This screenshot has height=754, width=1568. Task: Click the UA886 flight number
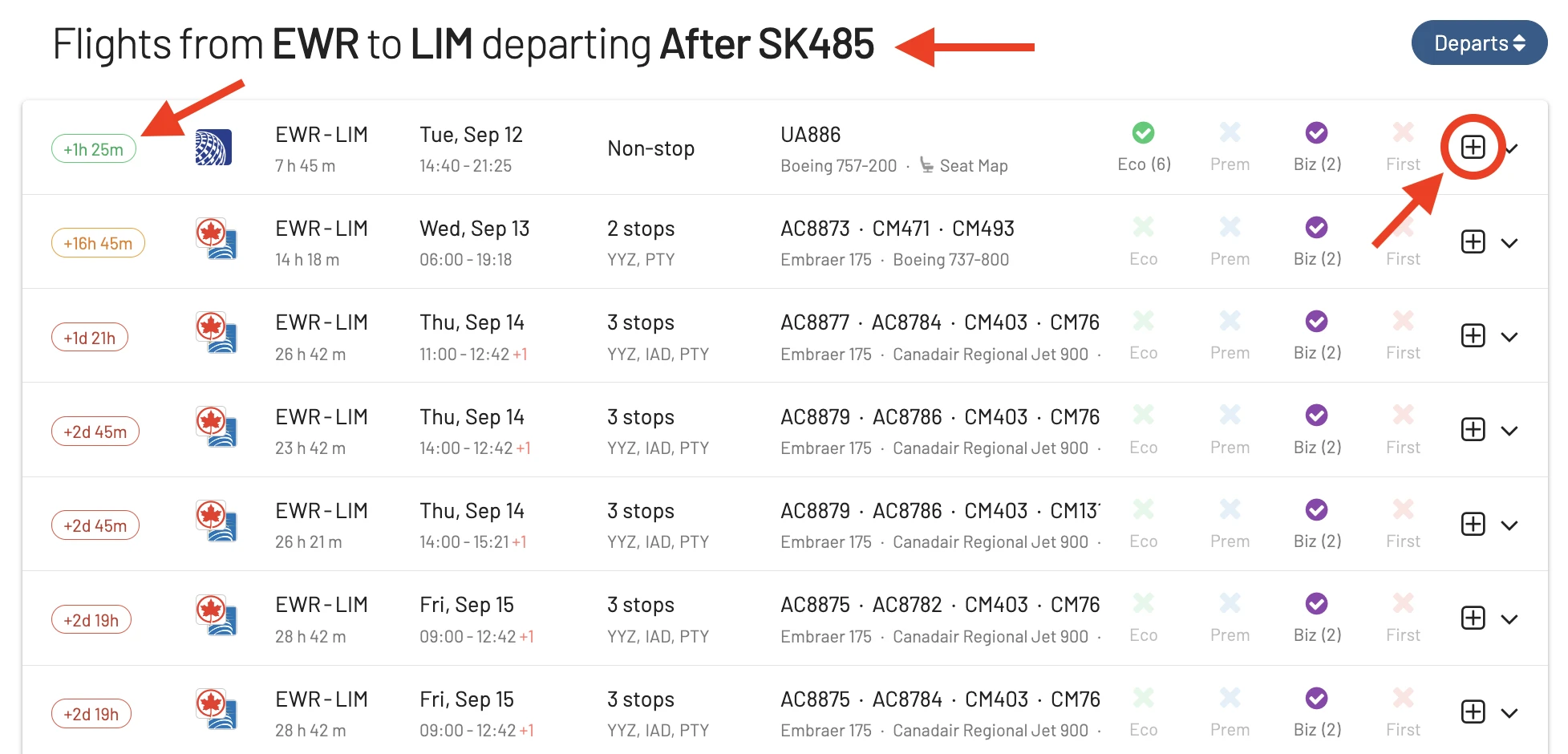(811, 135)
